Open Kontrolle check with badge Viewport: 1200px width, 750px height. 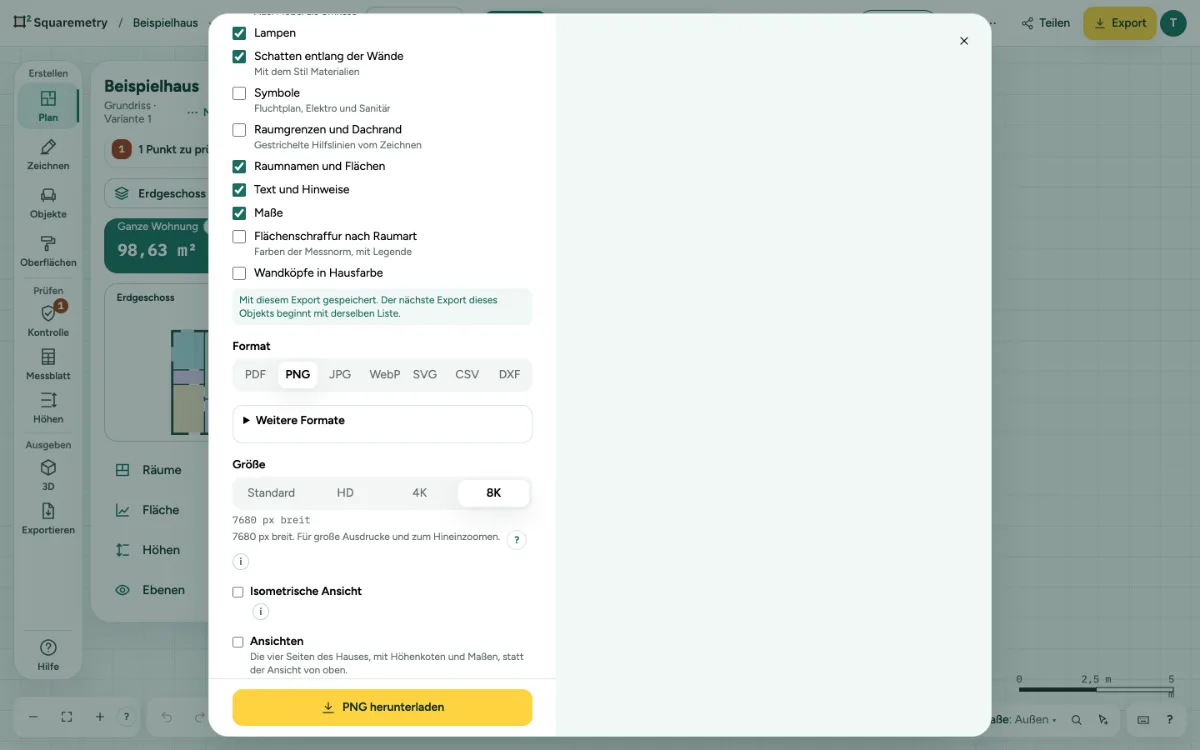[x=48, y=321]
